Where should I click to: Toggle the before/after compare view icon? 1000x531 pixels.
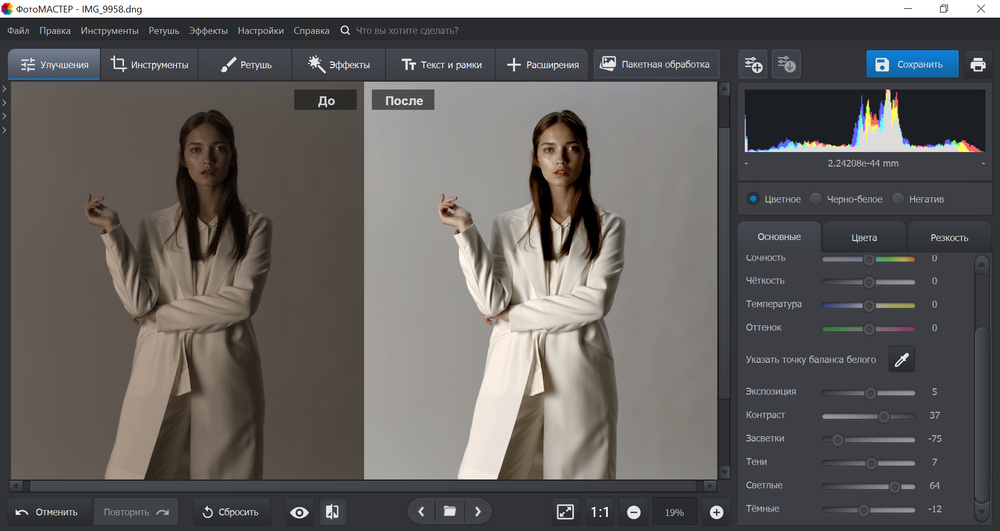point(332,512)
